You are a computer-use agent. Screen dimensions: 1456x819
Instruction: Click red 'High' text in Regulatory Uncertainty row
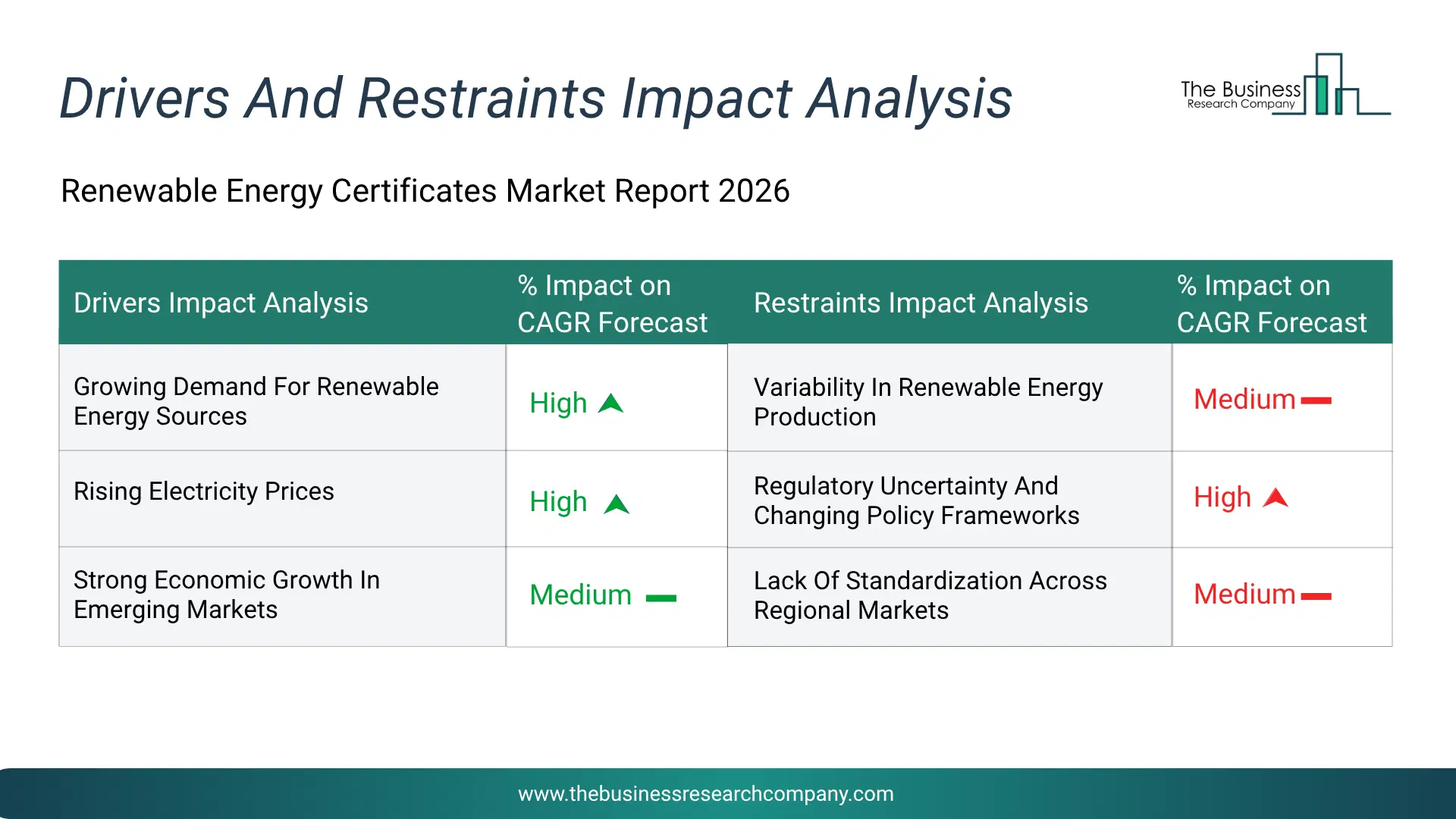tap(1222, 497)
